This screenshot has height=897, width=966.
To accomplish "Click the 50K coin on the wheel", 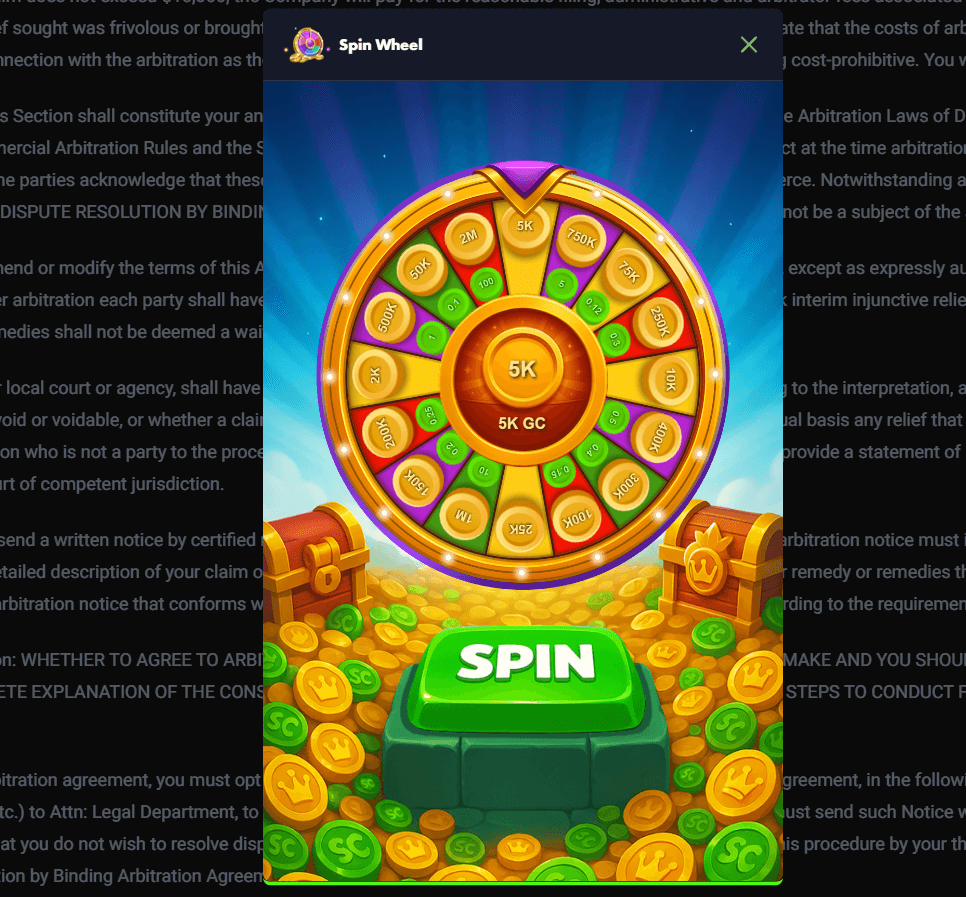I will pyautogui.click(x=421, y=269).
